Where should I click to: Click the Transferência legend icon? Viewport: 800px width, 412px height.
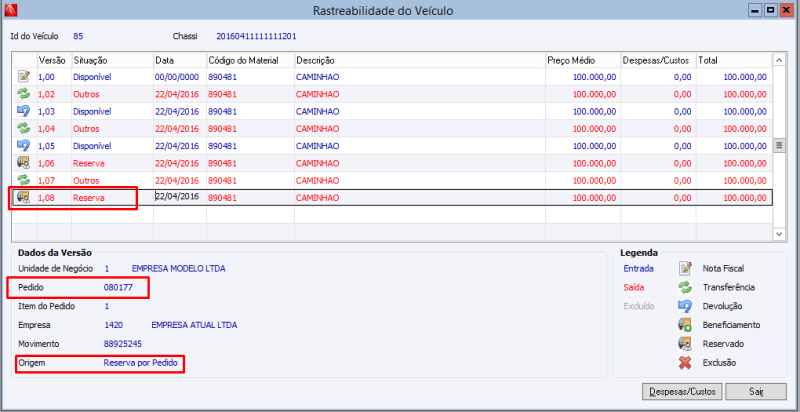point(685,287)
